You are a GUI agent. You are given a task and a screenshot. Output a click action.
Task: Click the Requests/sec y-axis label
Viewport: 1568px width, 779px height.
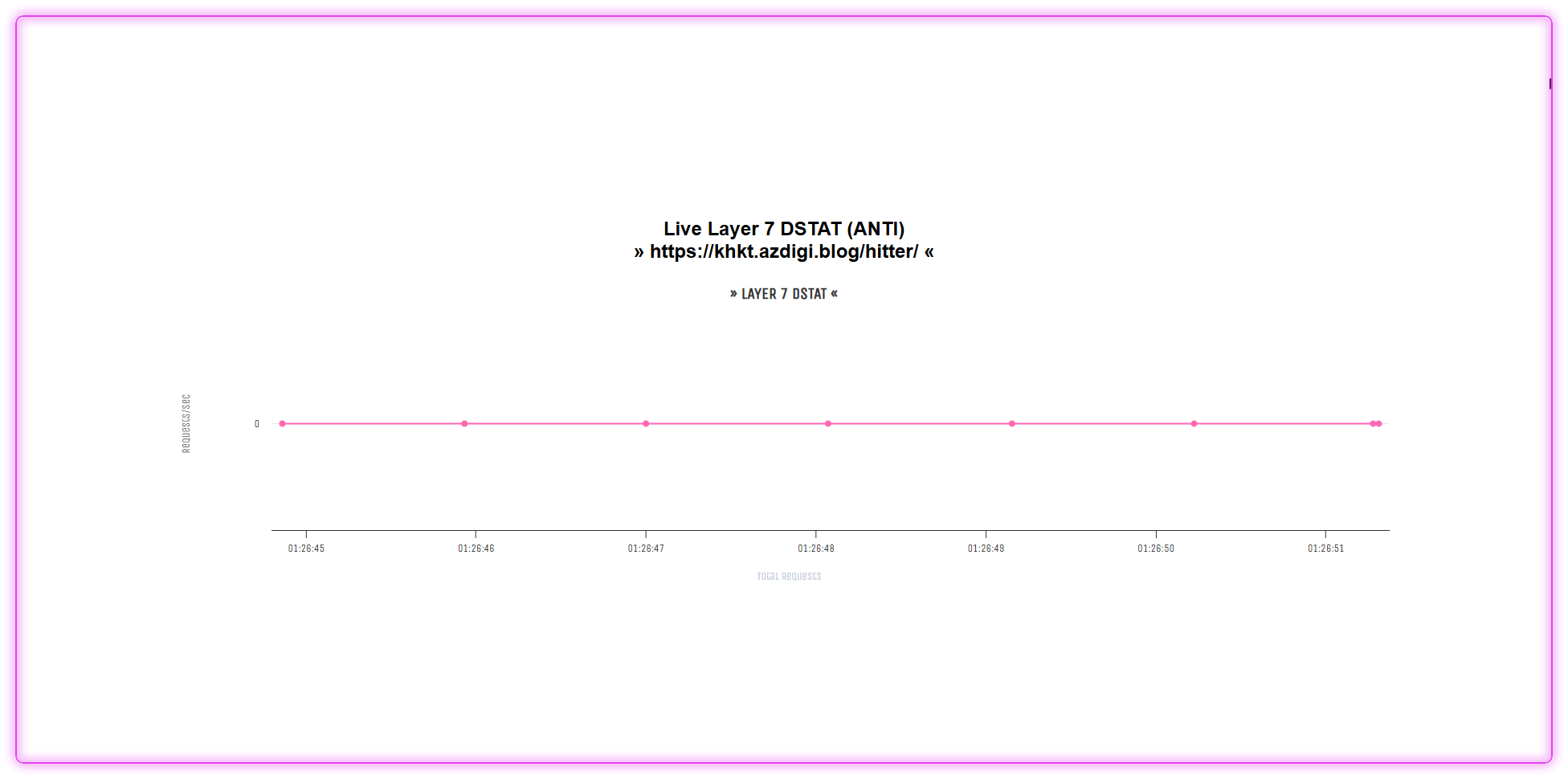coord(186,423)
